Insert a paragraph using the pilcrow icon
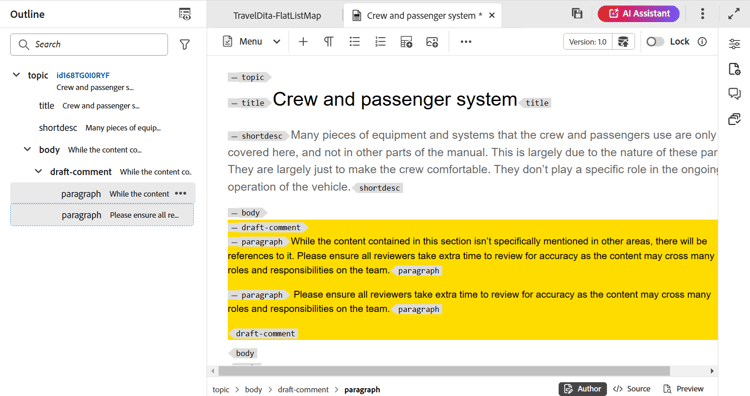This screenshot has width=750, height=396. tap(329, 42)
